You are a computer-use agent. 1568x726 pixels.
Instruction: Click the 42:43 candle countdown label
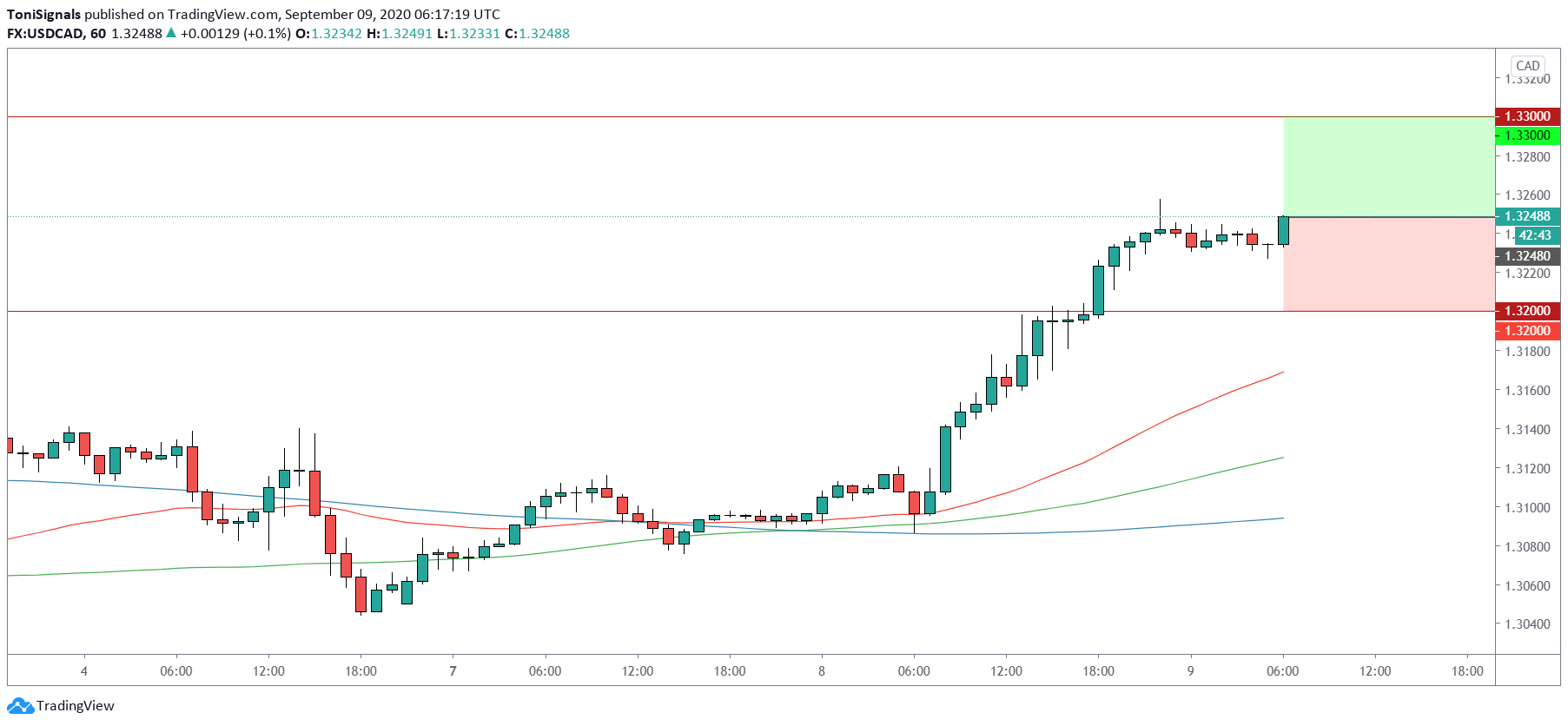coord(1534,235)
